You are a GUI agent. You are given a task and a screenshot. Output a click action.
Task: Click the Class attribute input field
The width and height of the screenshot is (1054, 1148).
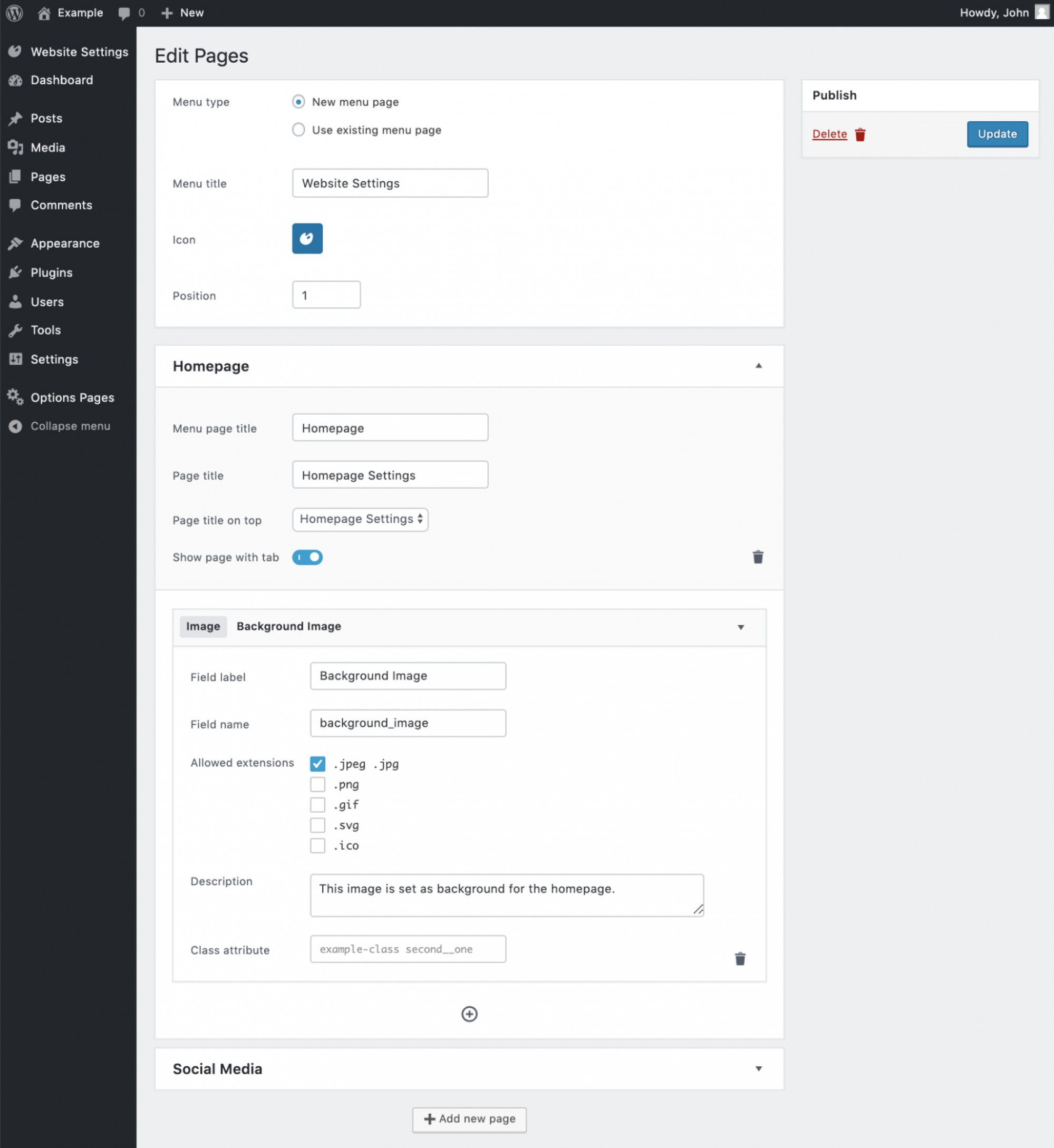[x=408, y=949]
